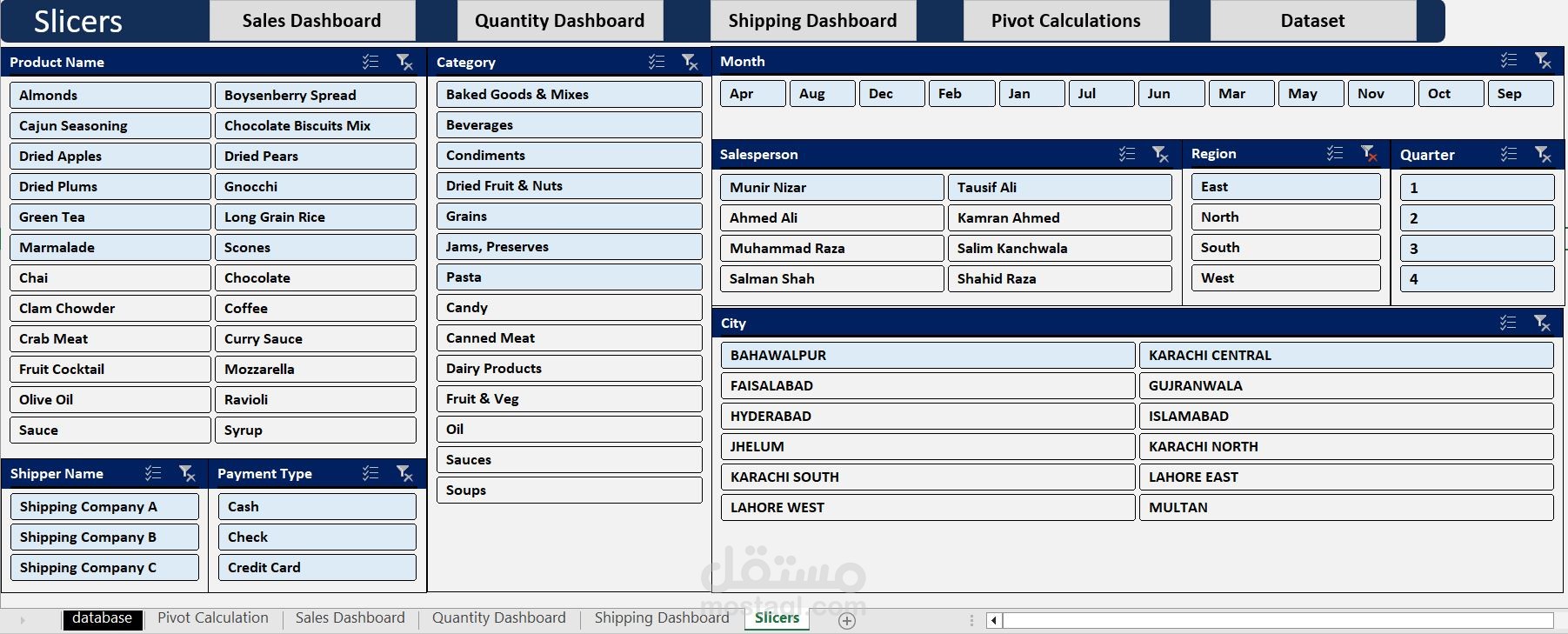Select Credit Card payment type
Viewport: 1568px width, 634px height.
(x=317, y=568)
